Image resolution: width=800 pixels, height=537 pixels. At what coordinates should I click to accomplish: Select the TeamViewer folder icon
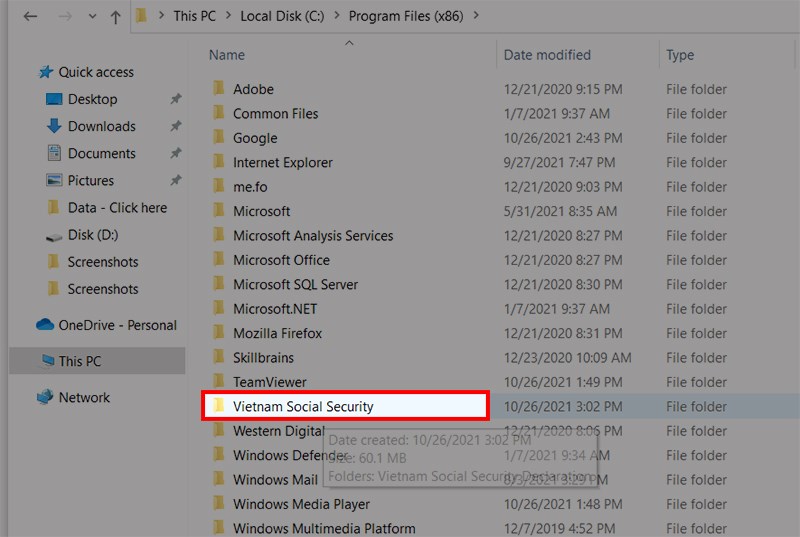click(219, 381)
